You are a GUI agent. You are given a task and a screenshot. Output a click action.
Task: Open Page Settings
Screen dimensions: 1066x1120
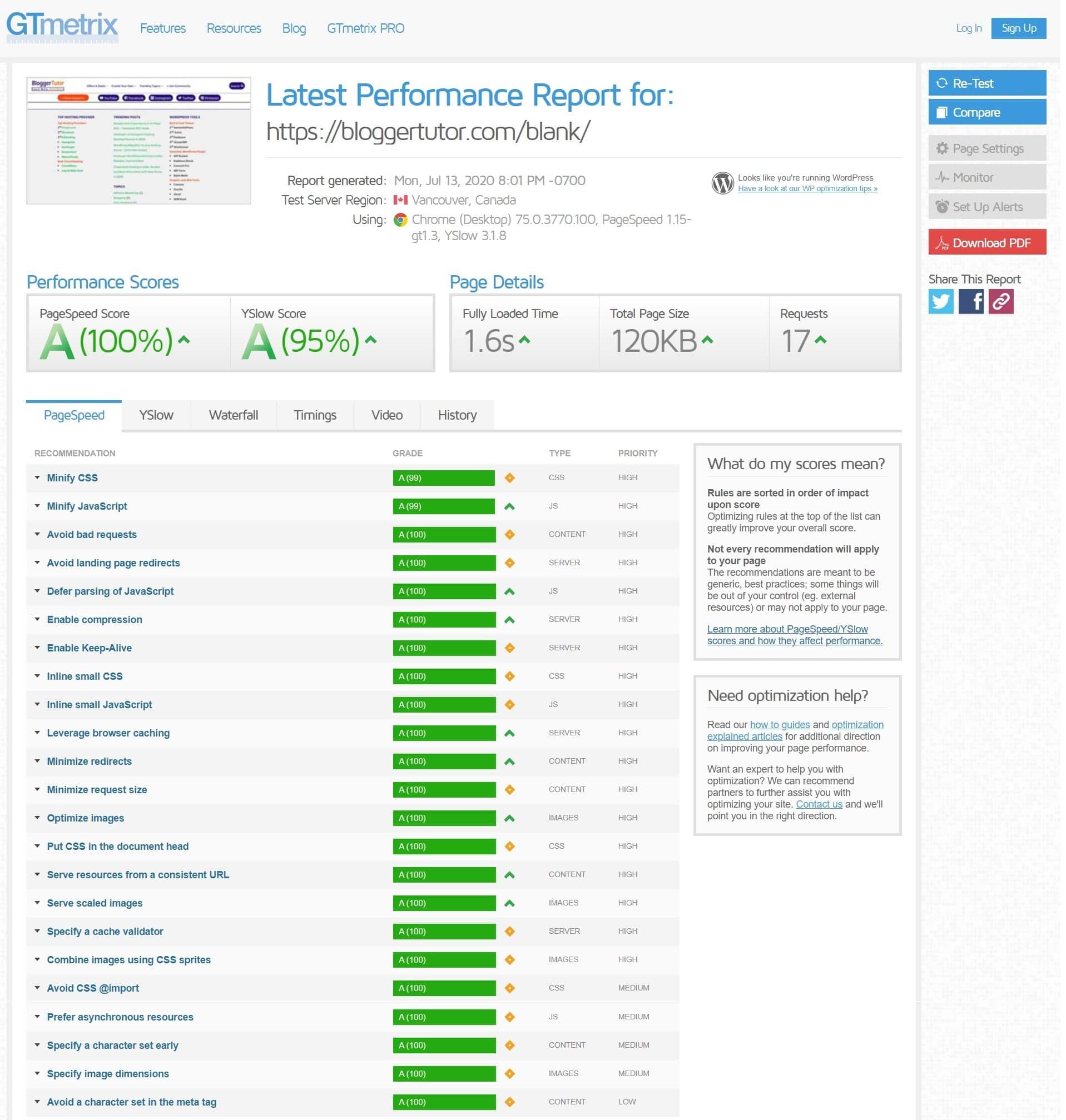(987, 148)
